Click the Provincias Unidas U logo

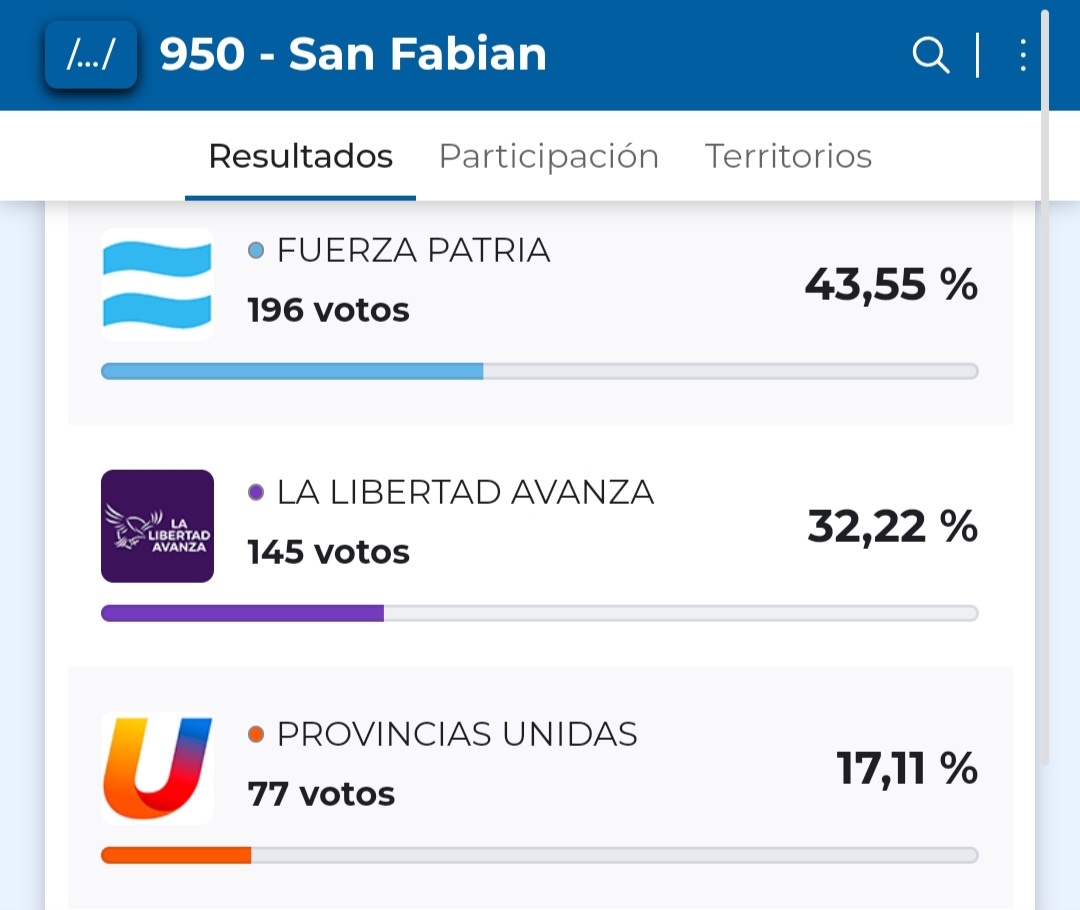[157, 768]
